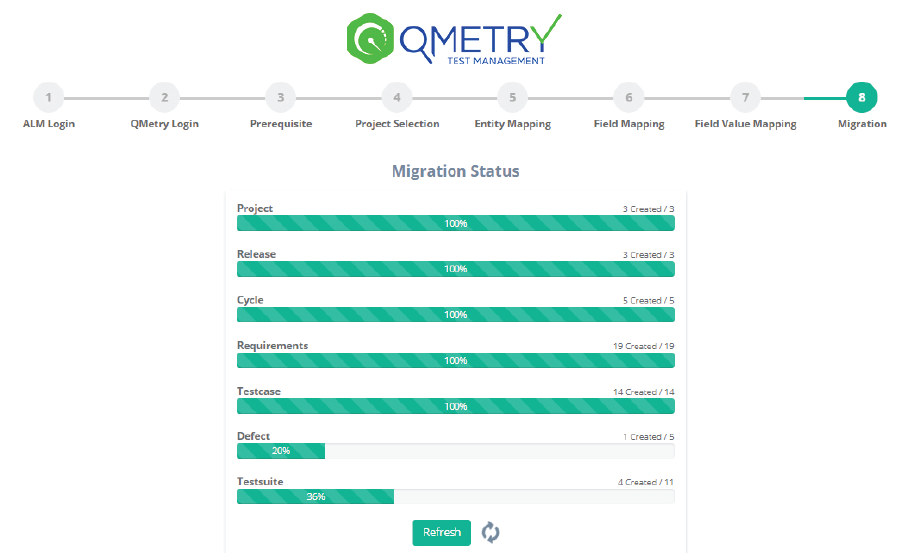Viewport: 909px width, 553px height.
Task: Select step 6 Field Mapping circle
Action: 629,97
